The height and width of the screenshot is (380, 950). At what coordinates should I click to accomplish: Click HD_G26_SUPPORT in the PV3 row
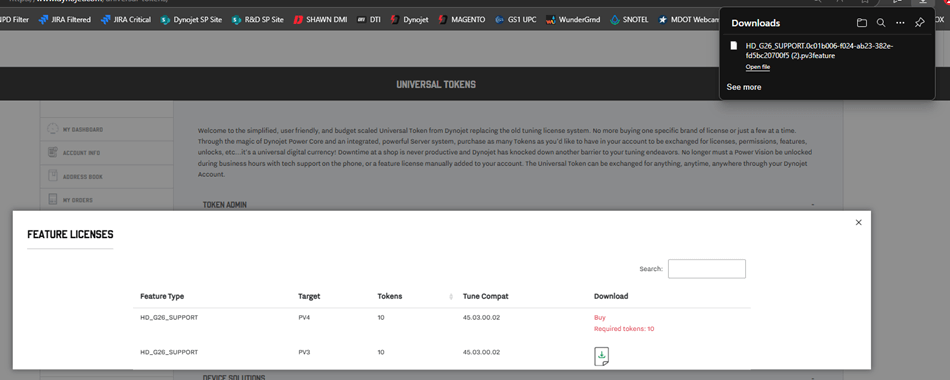(x=169, y=352)
